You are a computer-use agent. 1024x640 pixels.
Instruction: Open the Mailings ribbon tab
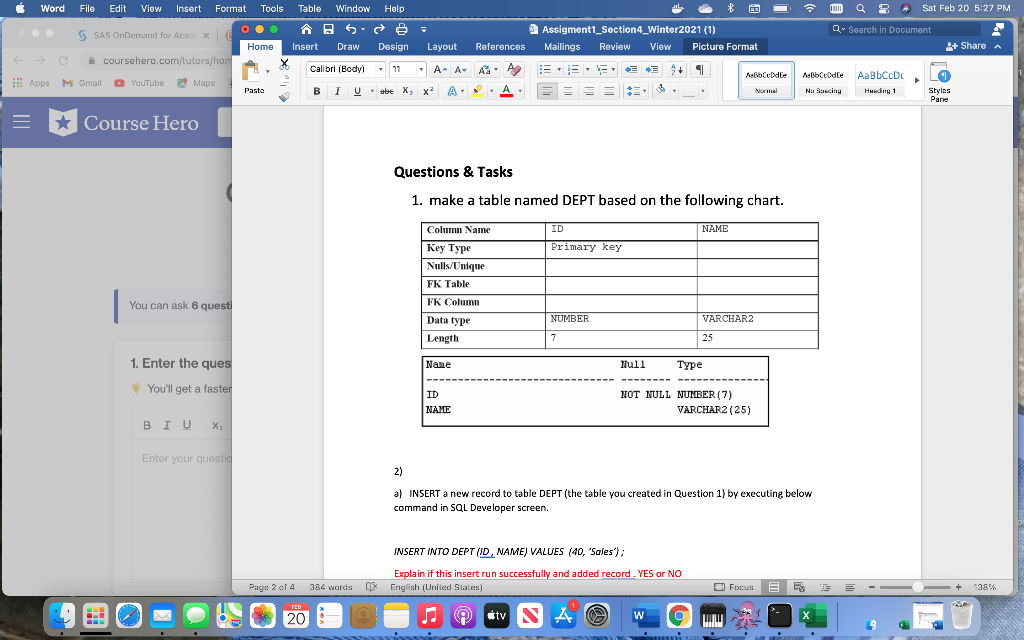(561, 46)
